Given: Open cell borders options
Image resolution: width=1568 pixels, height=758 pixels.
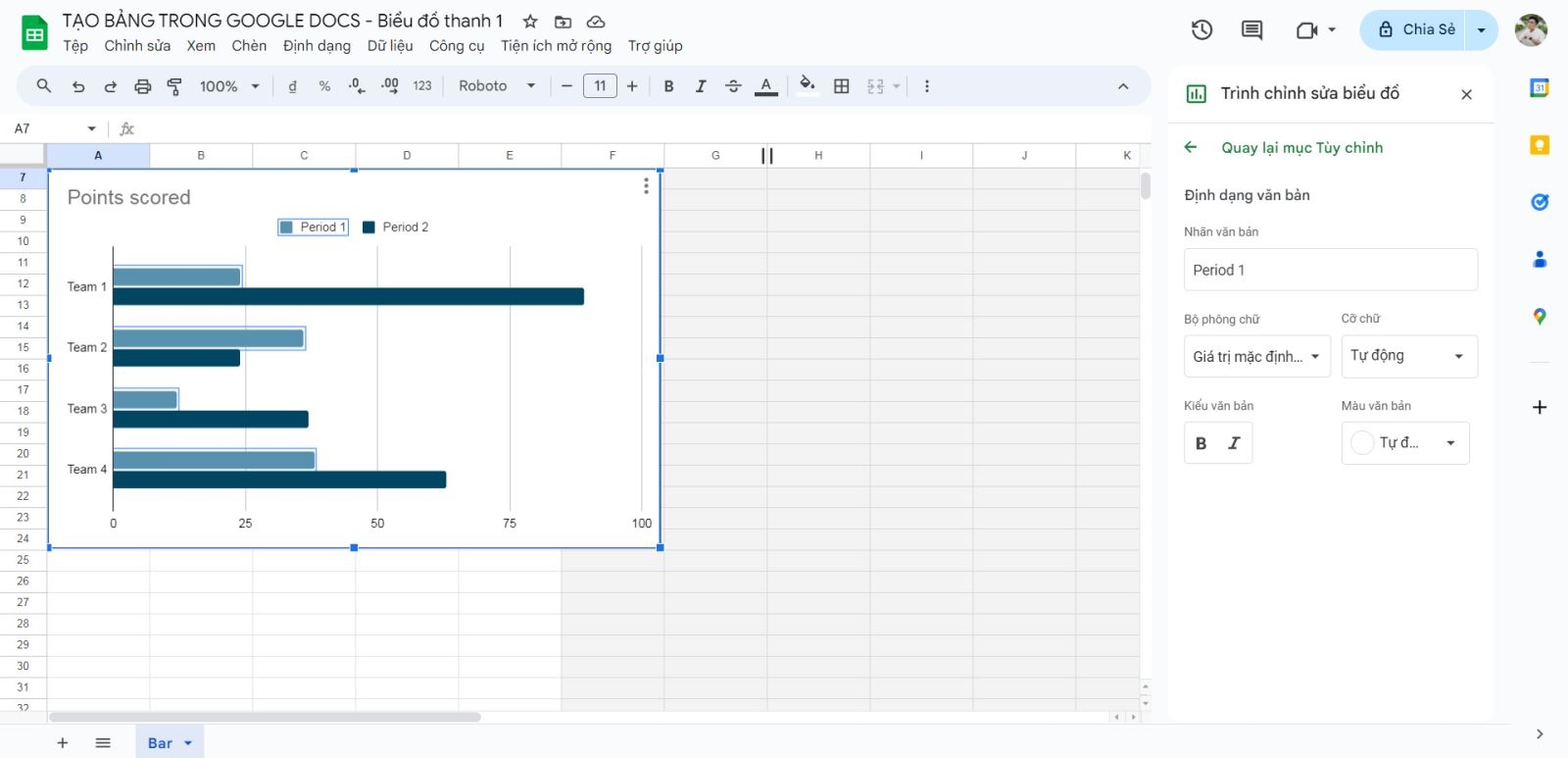Looking at the screenshot, I should click(x=842, y=86).
